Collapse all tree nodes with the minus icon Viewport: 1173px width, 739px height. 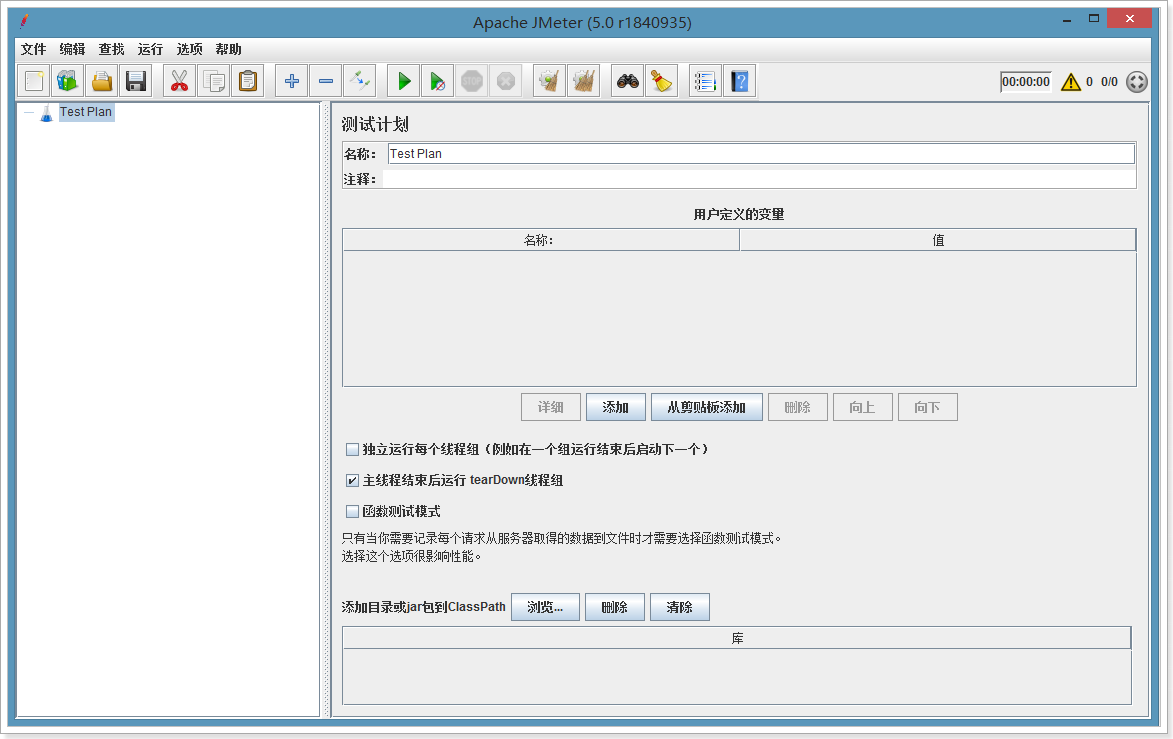point(325,80)
